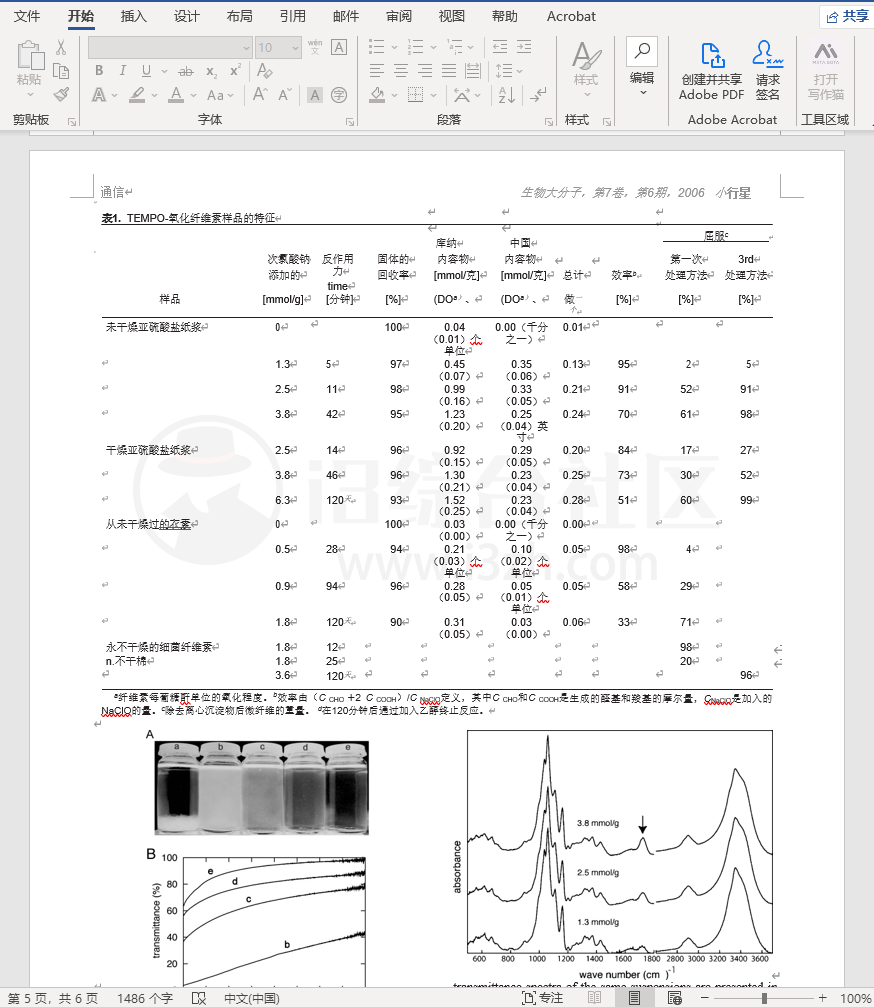874x1007 pixels.
Task: Click the bulleted list icon
Action: point(376,47)
